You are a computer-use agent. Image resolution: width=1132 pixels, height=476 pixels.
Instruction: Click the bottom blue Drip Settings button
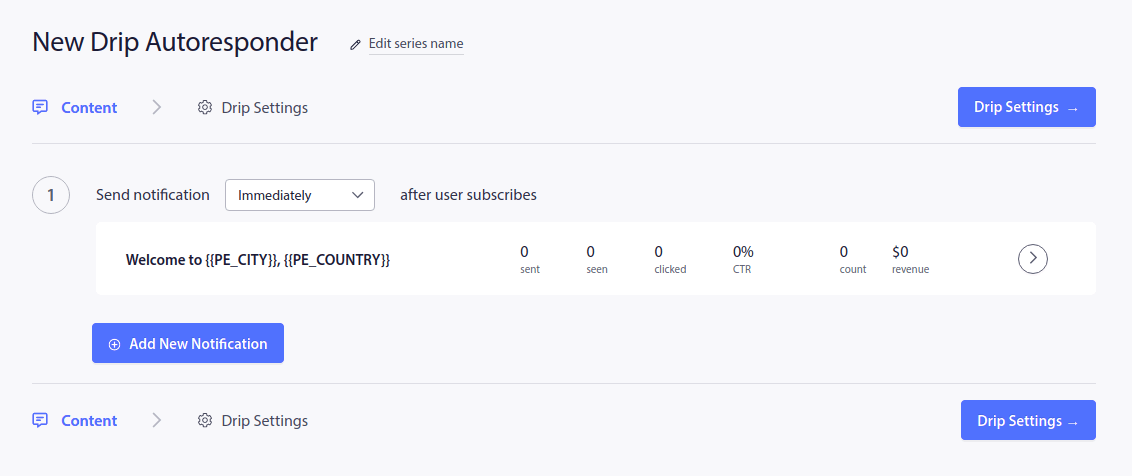tap(1028, 420)
